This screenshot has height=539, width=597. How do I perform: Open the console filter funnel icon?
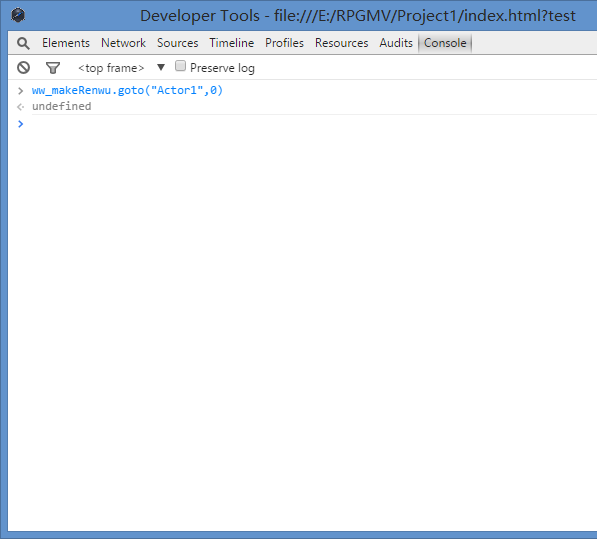click(x=53, y=68)
